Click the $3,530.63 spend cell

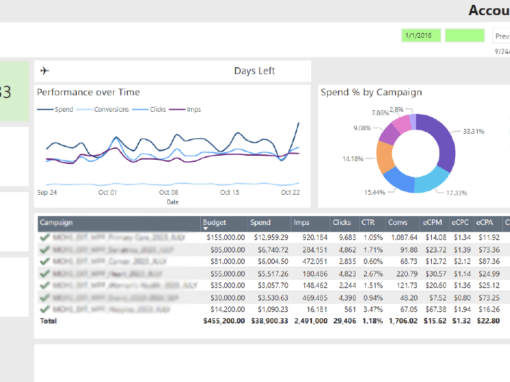click(x=273, y=298)
